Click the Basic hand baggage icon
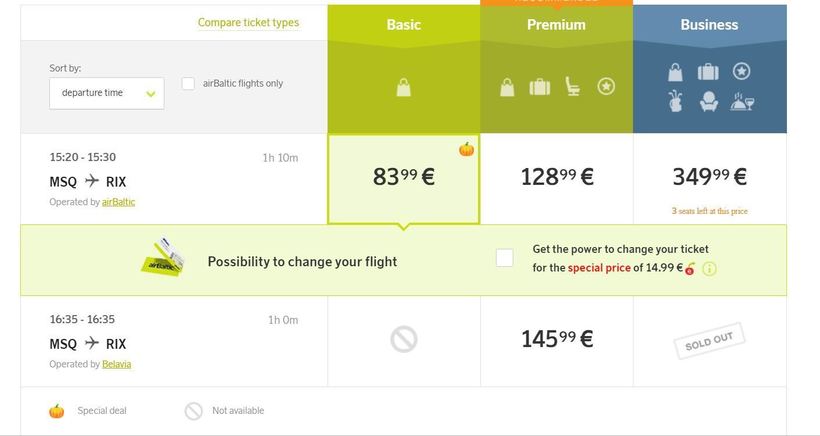 [x=403, y=87]
